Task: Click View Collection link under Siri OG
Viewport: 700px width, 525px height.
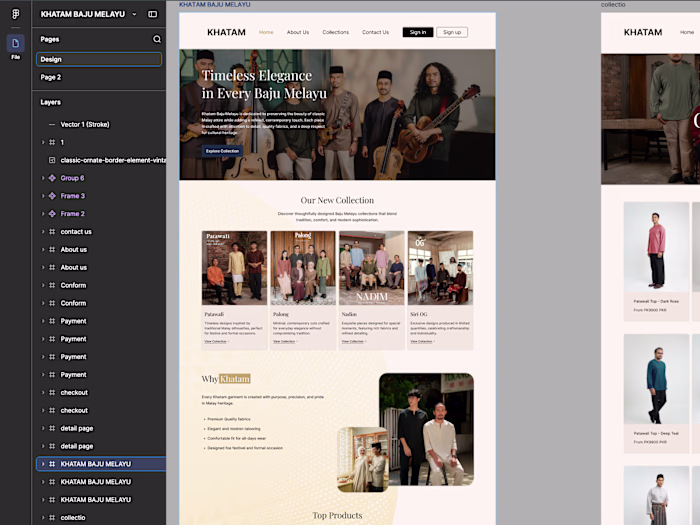Action: (x=423, y=342)
